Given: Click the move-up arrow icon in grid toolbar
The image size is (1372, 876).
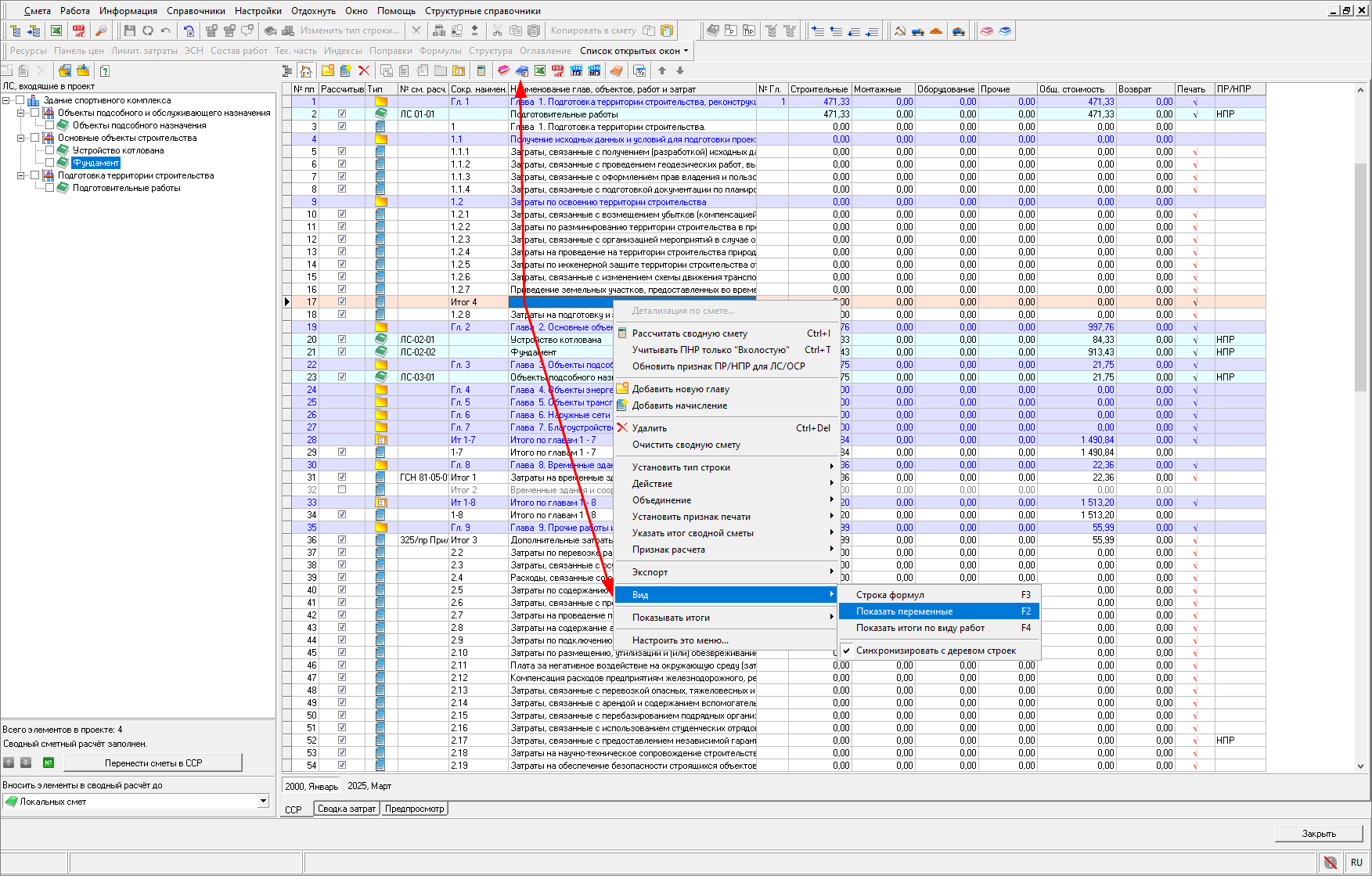Looking at the screenshot, I should click(x=662, y=70).
